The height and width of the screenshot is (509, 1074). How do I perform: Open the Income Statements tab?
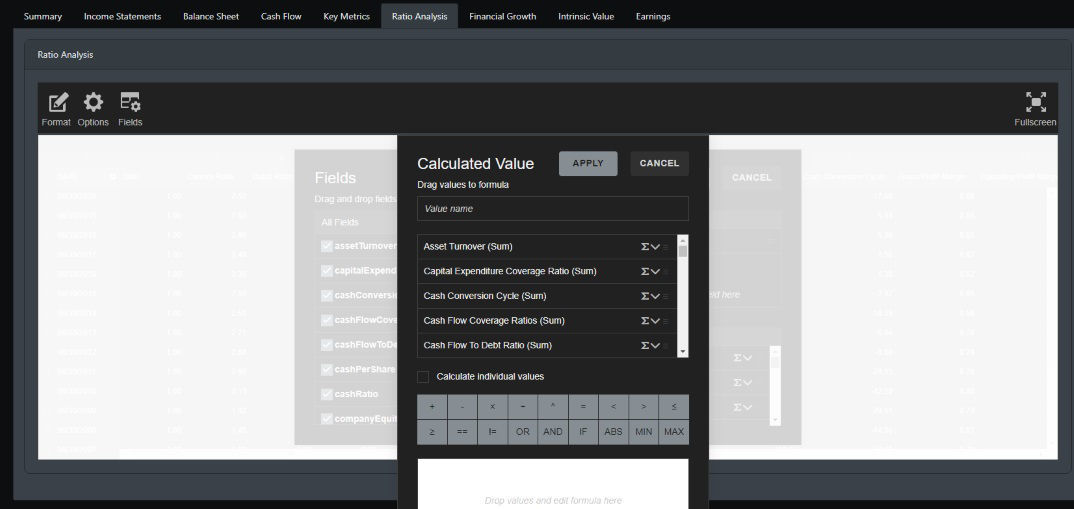pos(123,16)
